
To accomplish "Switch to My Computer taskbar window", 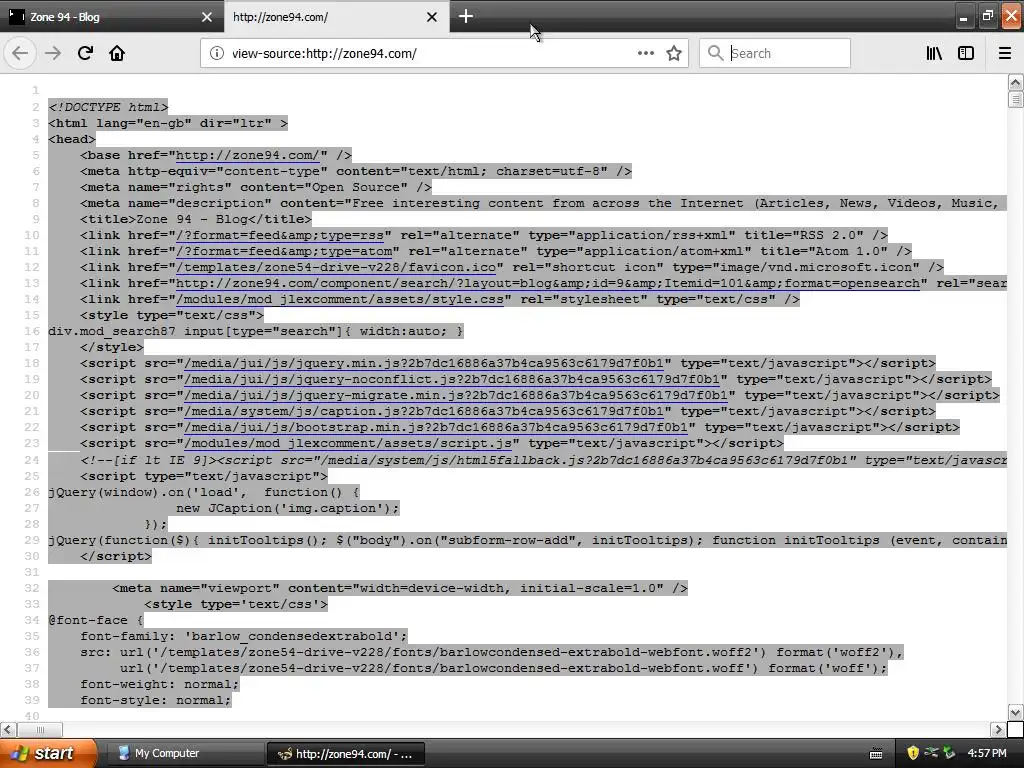I will tap(184, 753).
